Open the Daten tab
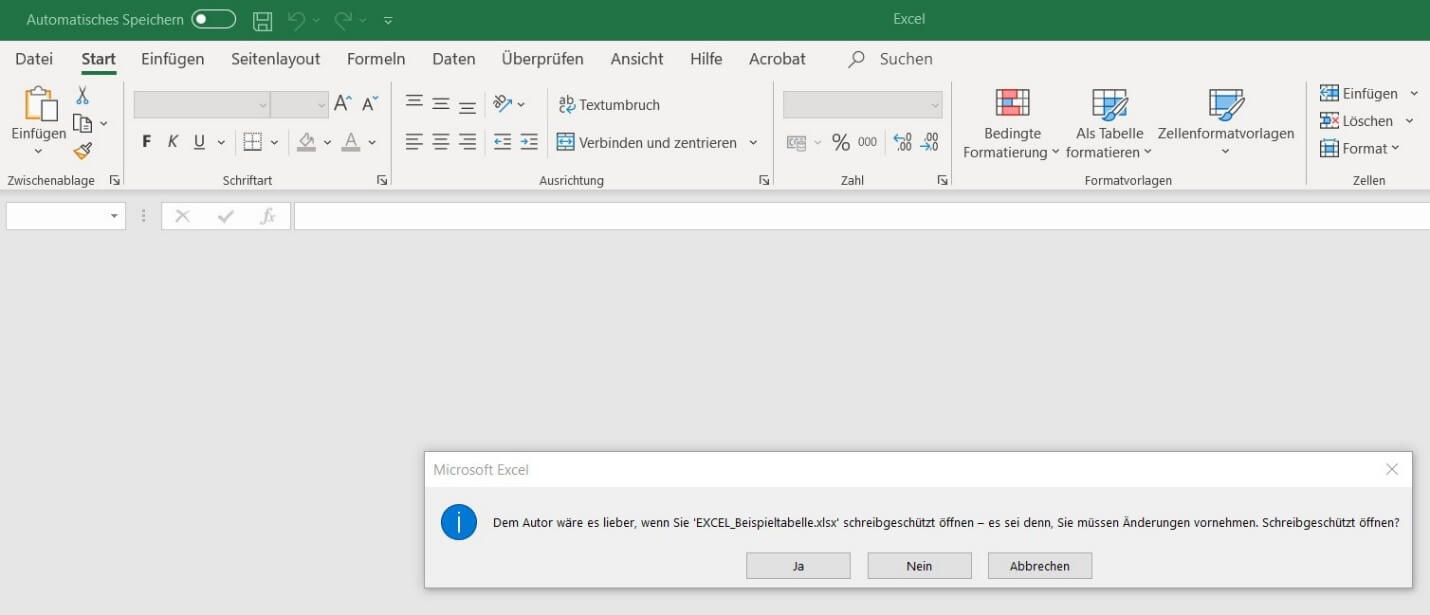 click(454, 59)
